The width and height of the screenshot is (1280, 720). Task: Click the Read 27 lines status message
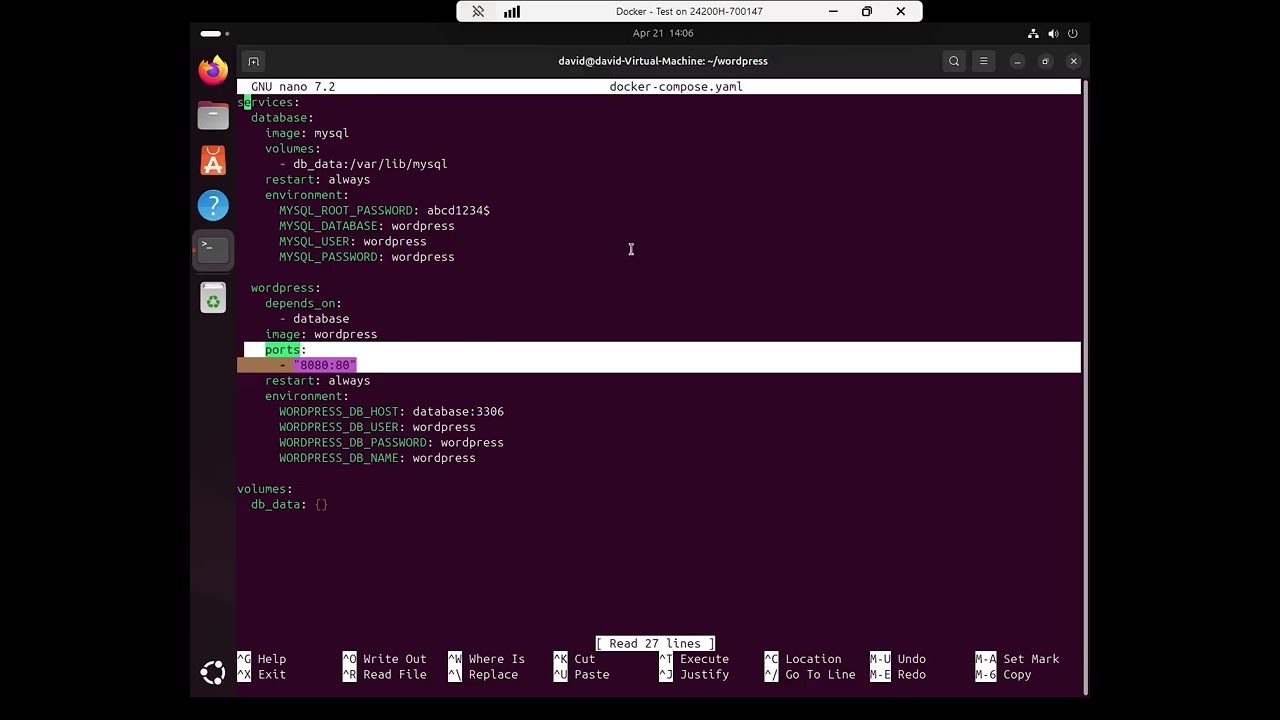point(655,644)
